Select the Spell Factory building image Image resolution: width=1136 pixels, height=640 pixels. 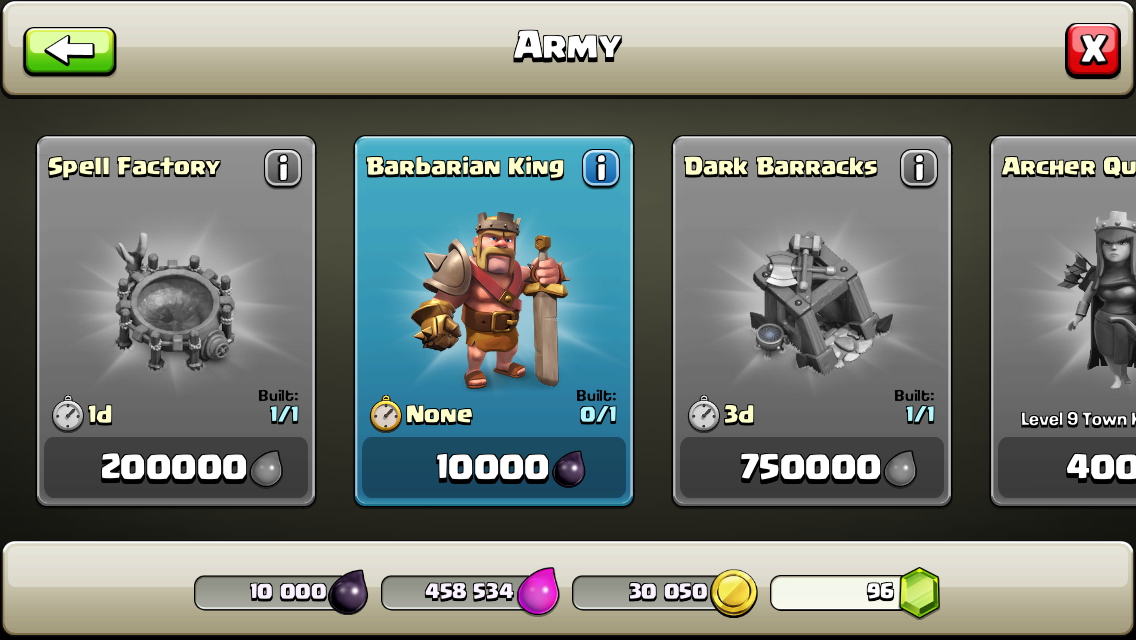pos(175,302)
